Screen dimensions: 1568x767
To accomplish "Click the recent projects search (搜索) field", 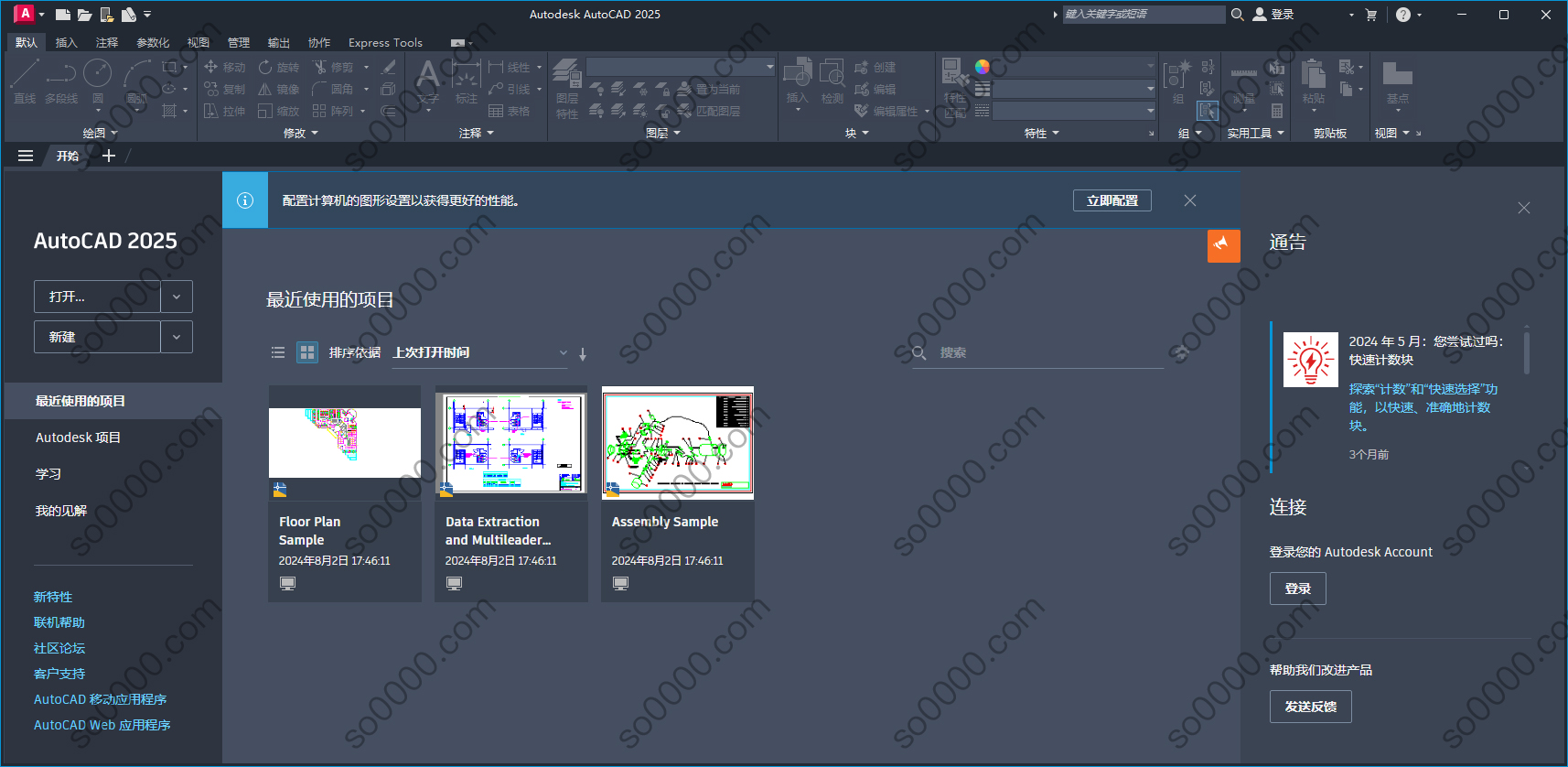I will tap(1037, 352).
